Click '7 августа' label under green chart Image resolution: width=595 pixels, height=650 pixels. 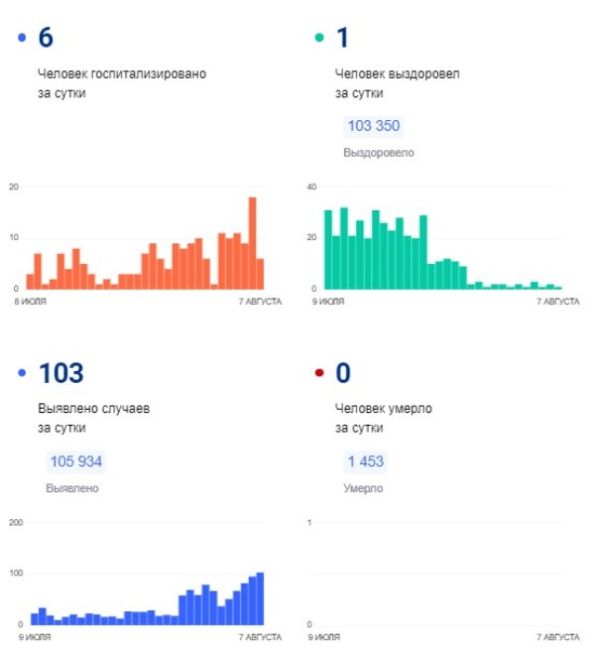[x=558, y=301]
